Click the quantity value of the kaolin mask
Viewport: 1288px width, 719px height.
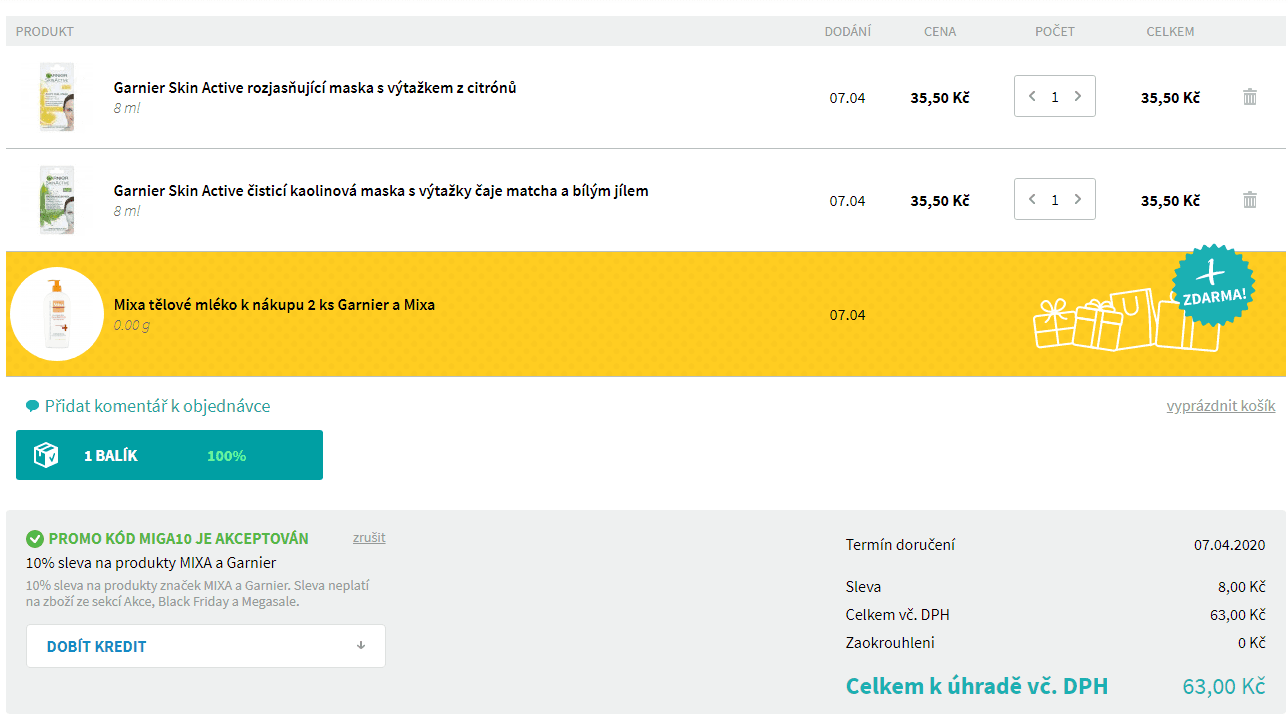click(1055, 200)
